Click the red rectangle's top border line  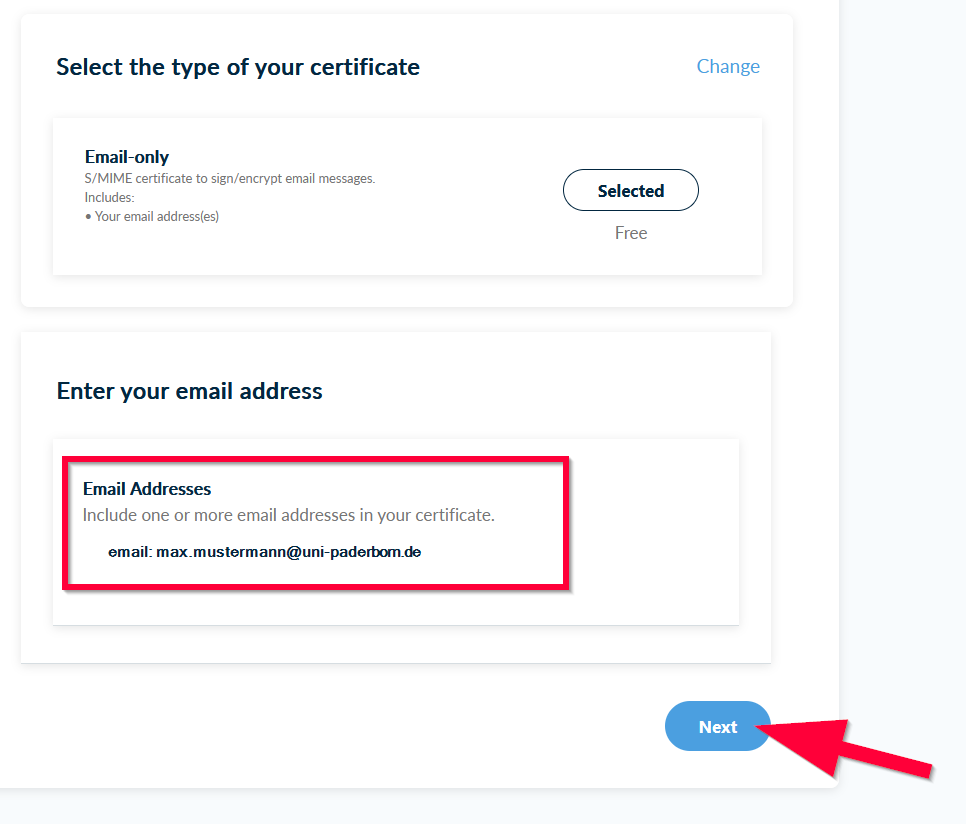click(x=316, y=460)
